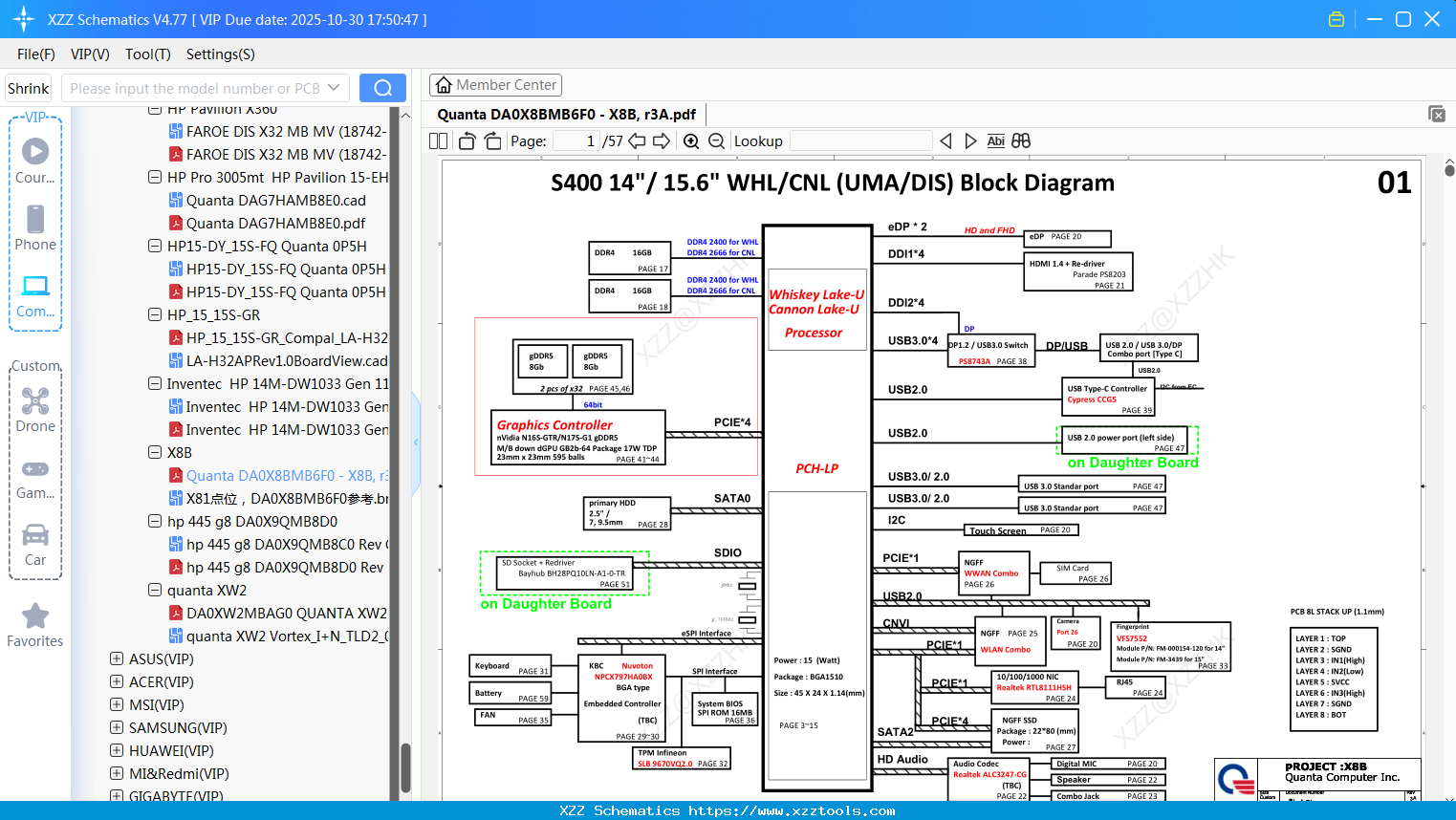This screenshot has width=1456, height=820.
Task: Collapse side panel with splitter handle
Action: click(416, 442)
